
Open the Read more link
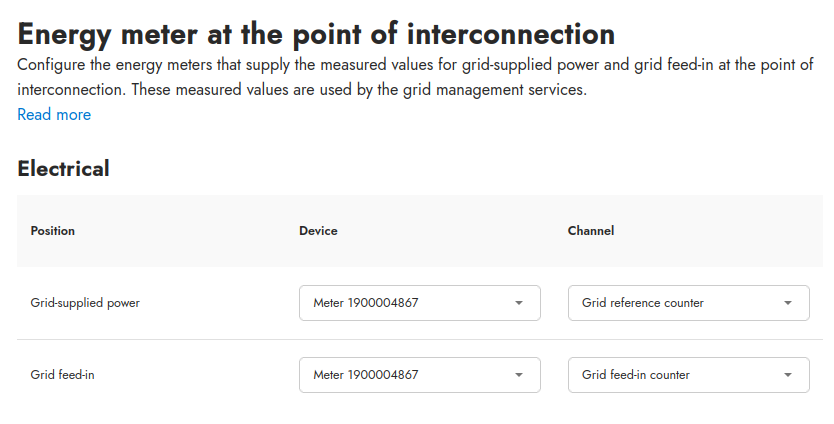54,115
